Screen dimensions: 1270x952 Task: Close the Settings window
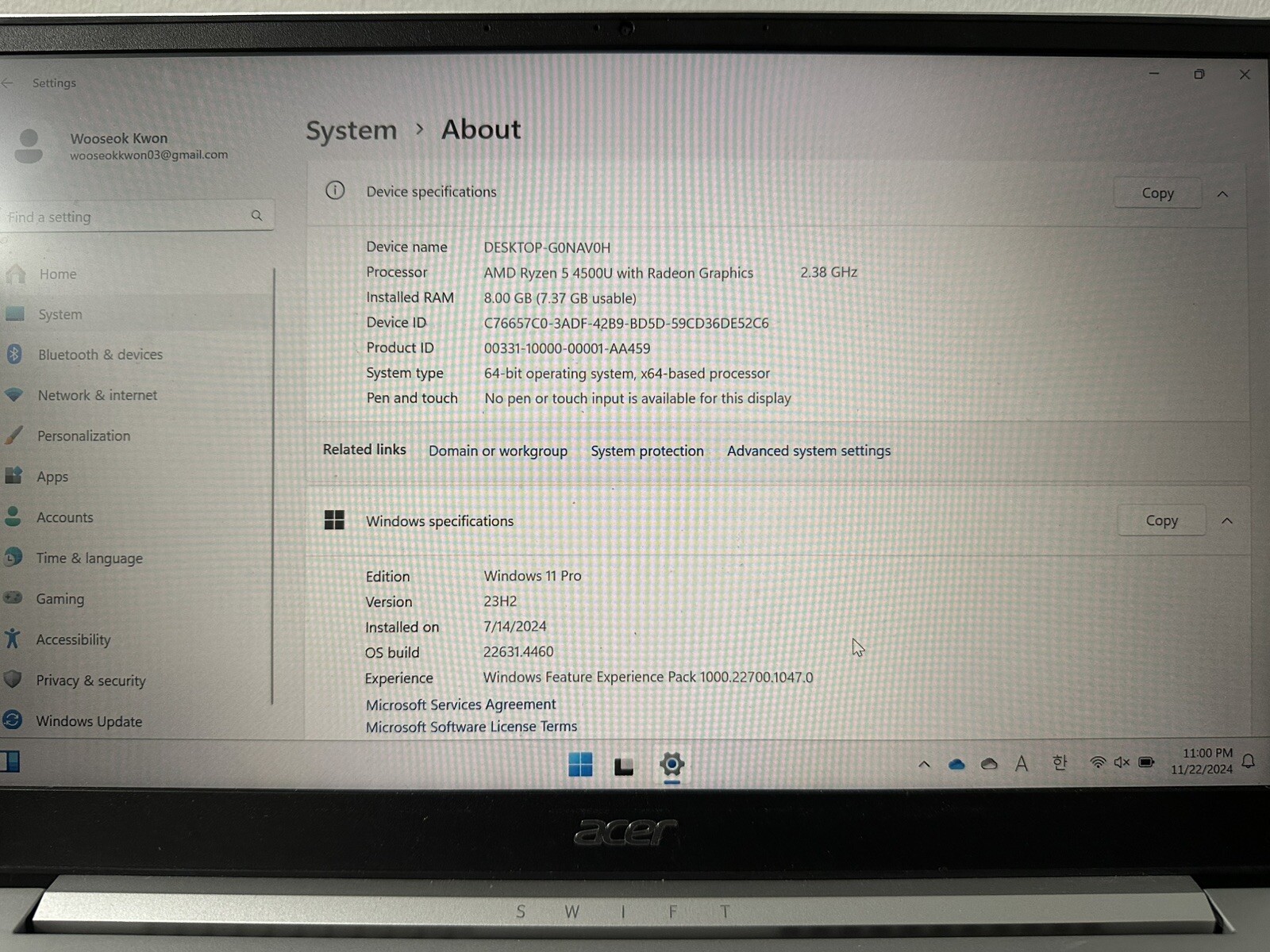[1245, 74]
